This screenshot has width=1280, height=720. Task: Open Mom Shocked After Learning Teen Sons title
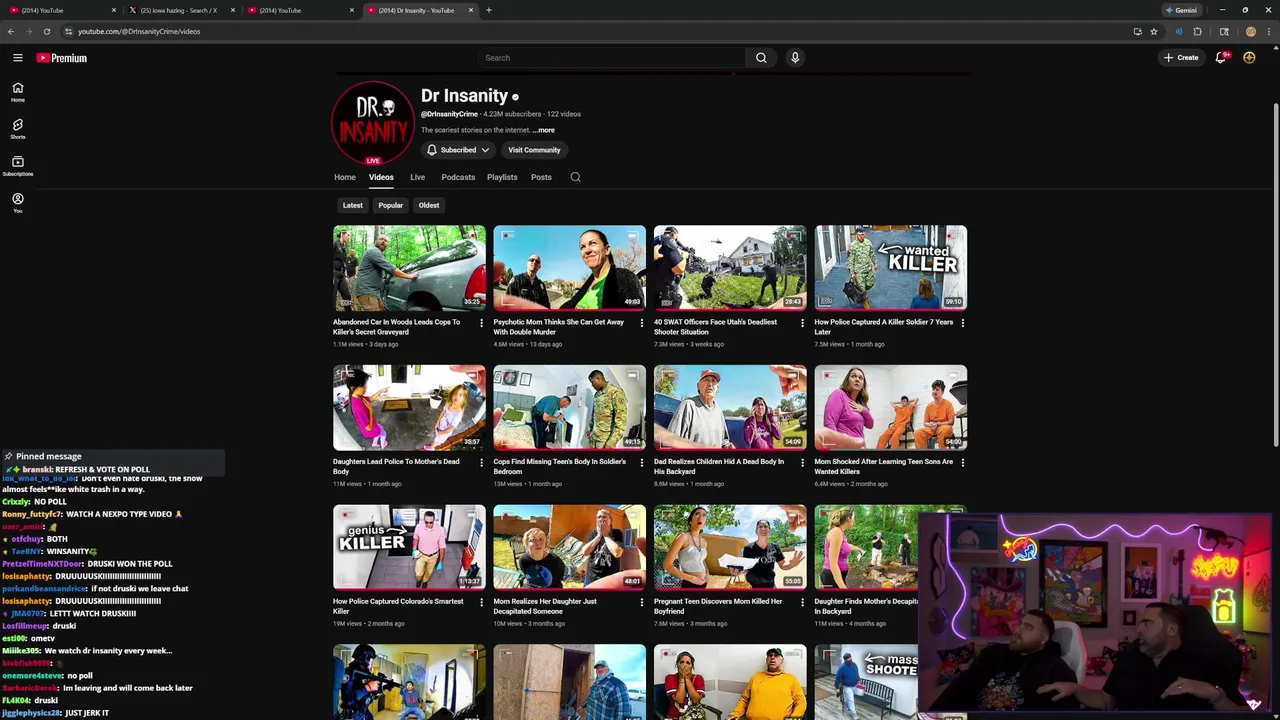click(x=884, y=466)
